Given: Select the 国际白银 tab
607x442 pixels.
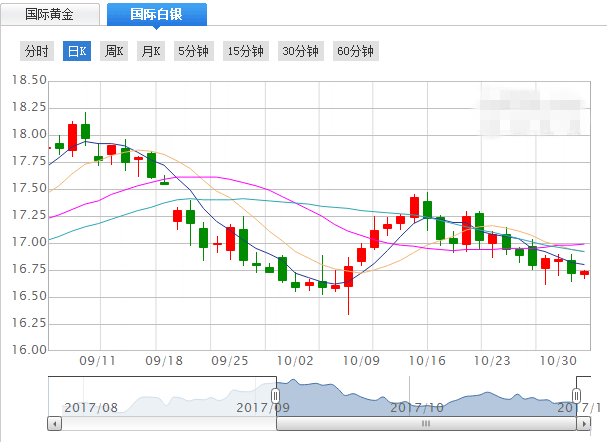Looking at the screenshot, I should [157, 15].
